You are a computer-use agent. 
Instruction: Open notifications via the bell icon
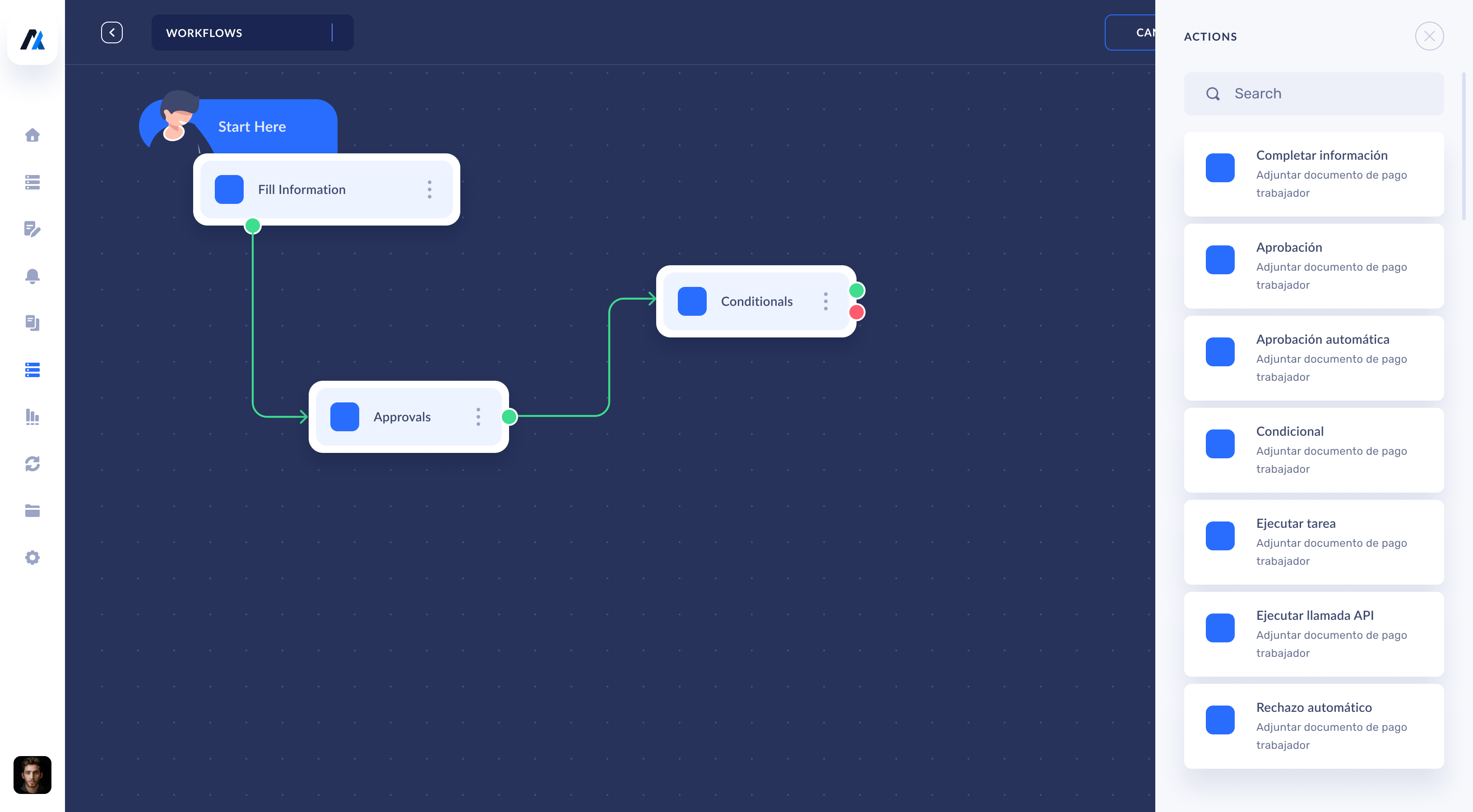click(32, 277)
